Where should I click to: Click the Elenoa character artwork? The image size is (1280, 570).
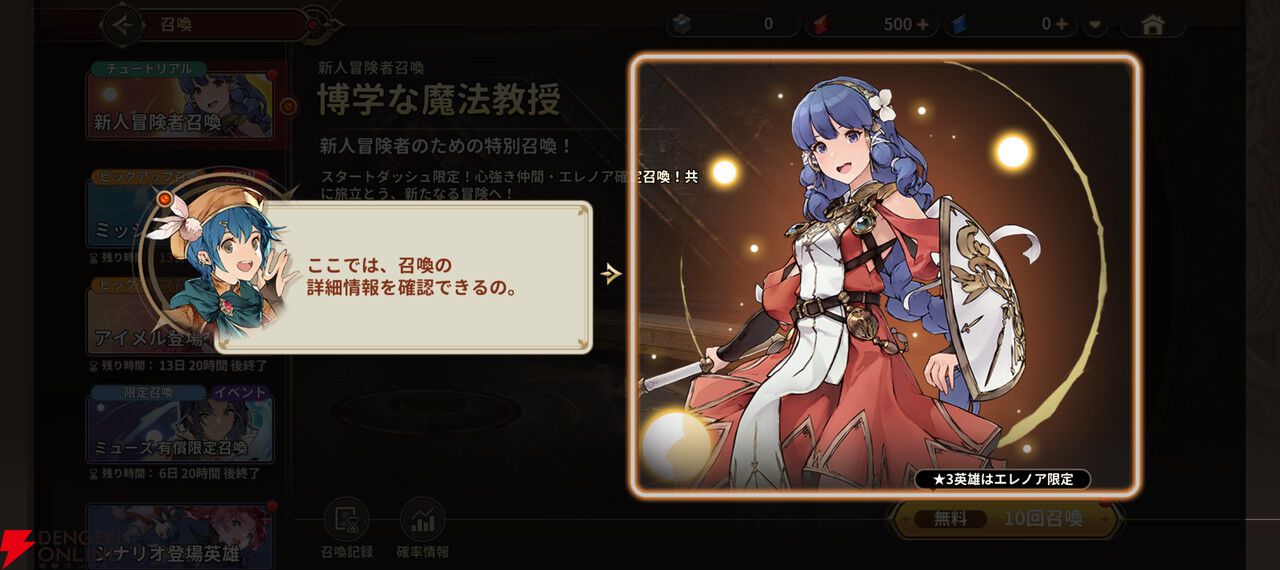886,273
